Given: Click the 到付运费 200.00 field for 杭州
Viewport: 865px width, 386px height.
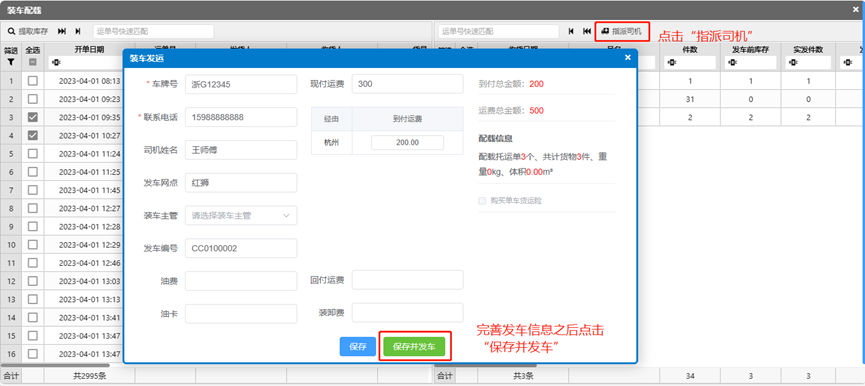Looking at the screenshot, I should [408, 142].
